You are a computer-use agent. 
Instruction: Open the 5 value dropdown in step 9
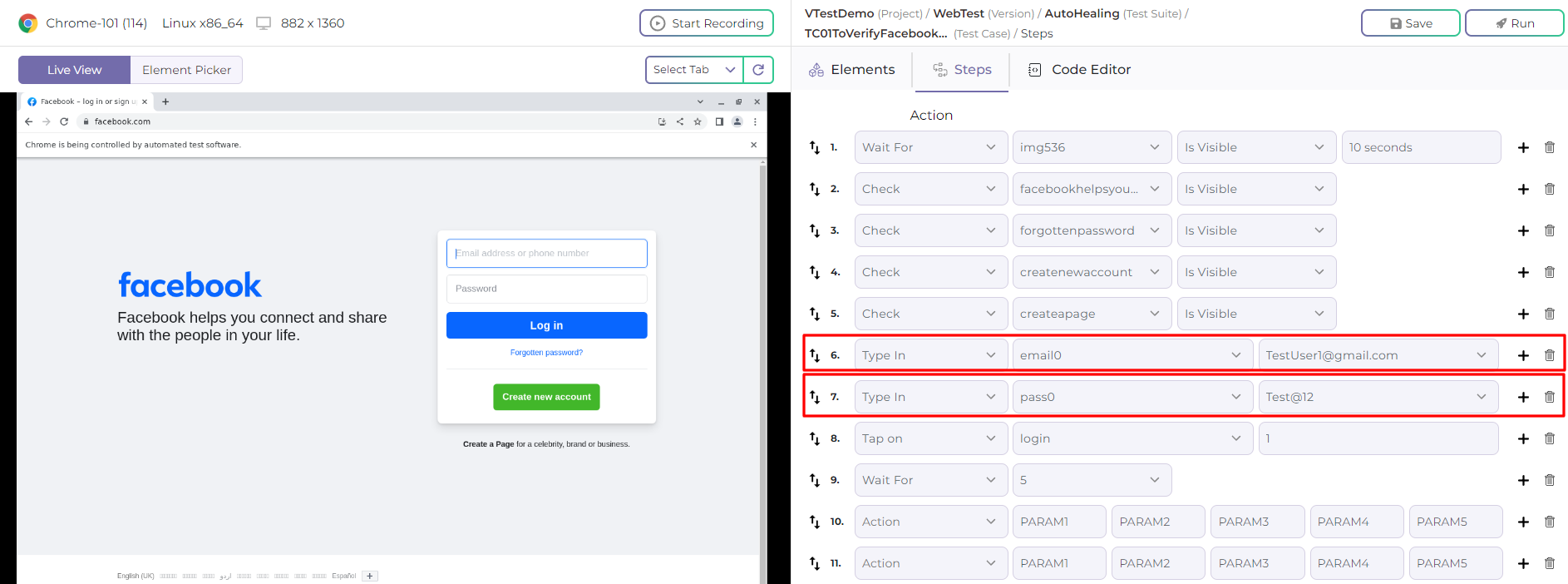pos(1092,480)
